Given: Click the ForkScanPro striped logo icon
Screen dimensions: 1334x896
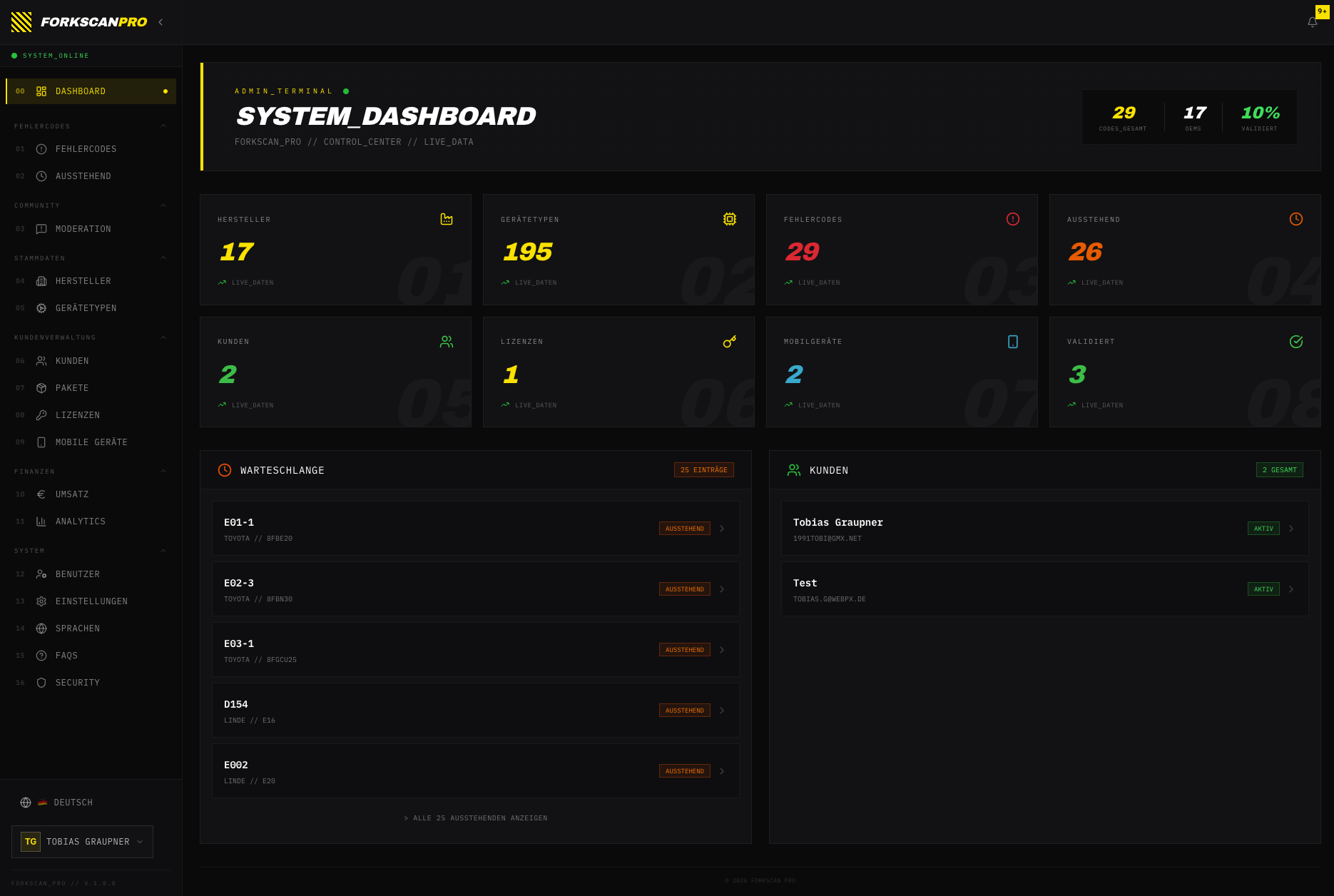Looking at the screenshot, I should point(21,22).
